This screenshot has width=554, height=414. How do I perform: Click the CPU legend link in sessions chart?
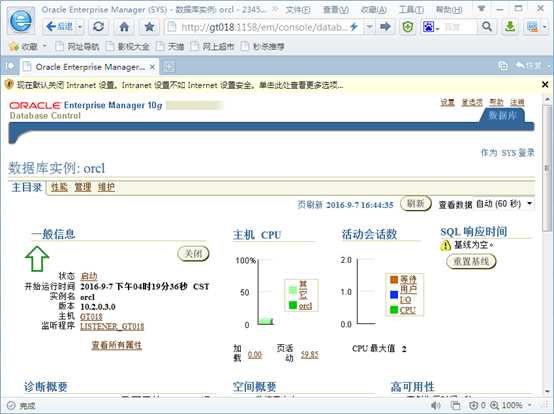tap(407, 310)
